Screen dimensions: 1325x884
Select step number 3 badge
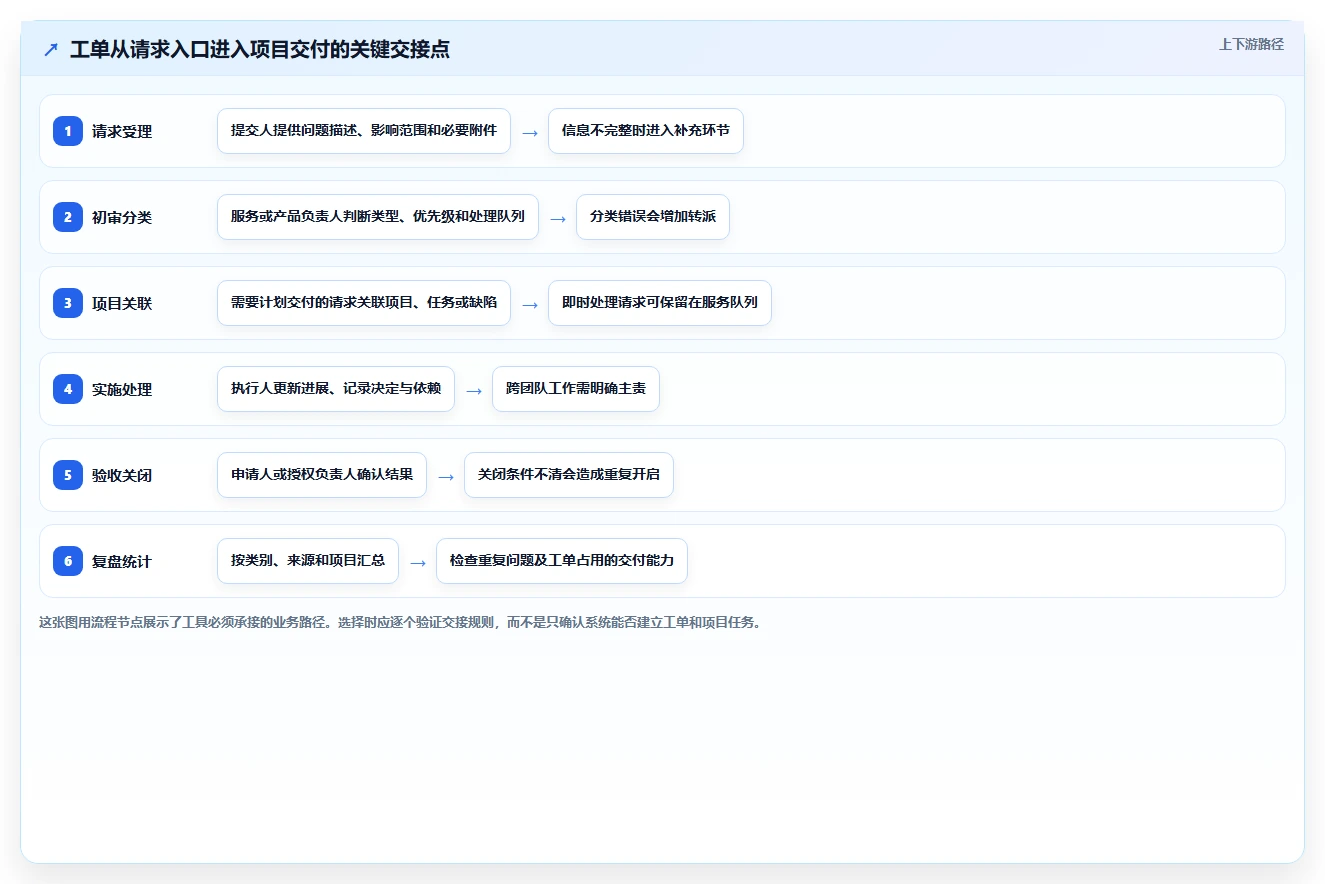click(68, 303)
